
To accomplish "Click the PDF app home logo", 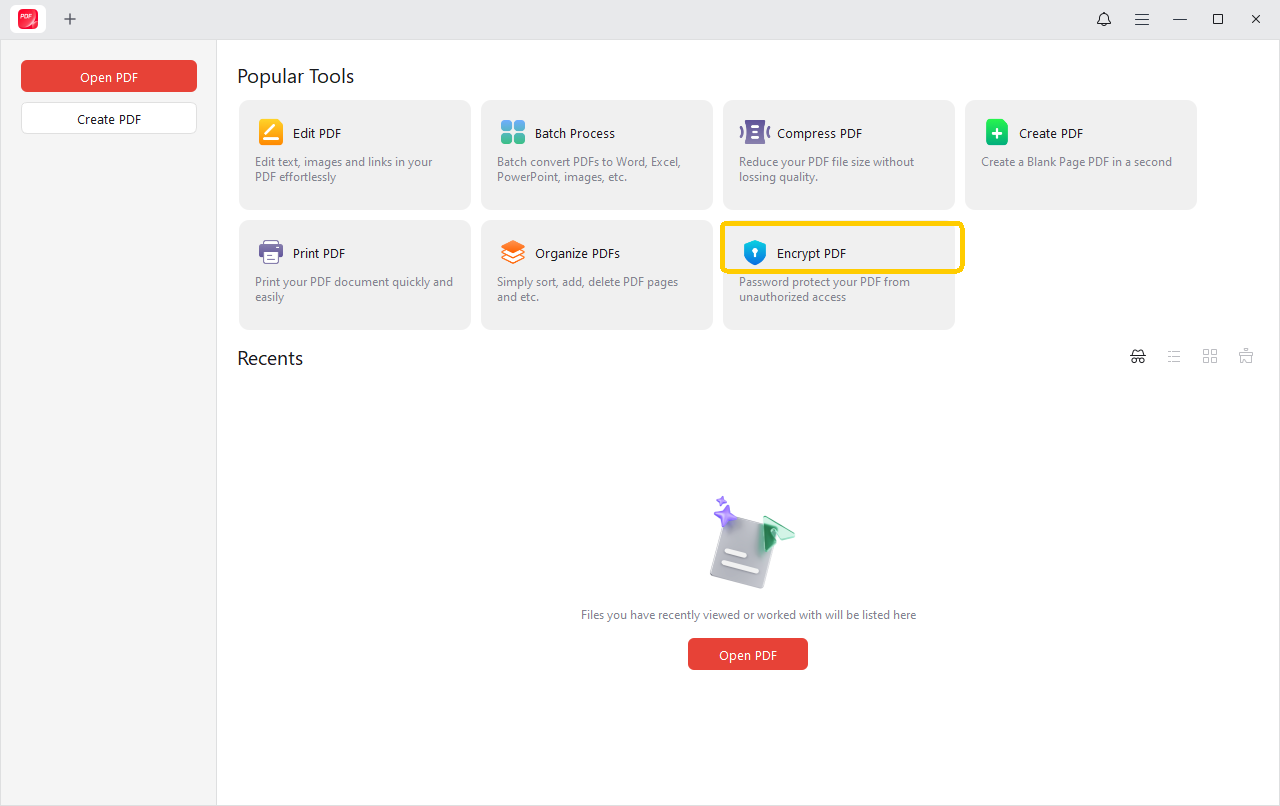I will tap(28, 19).
